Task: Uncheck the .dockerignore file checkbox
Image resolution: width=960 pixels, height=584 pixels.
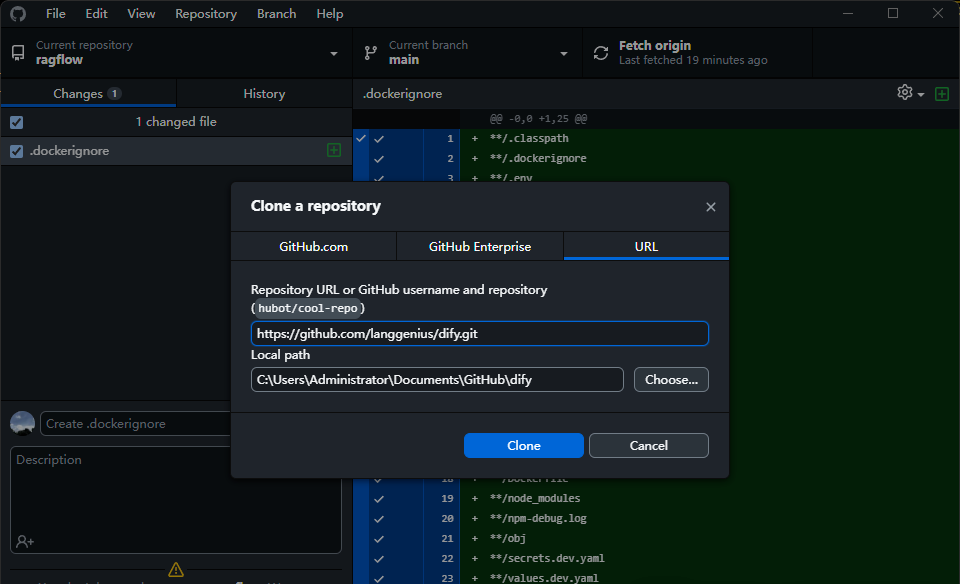Action: [x=17, y=151]
